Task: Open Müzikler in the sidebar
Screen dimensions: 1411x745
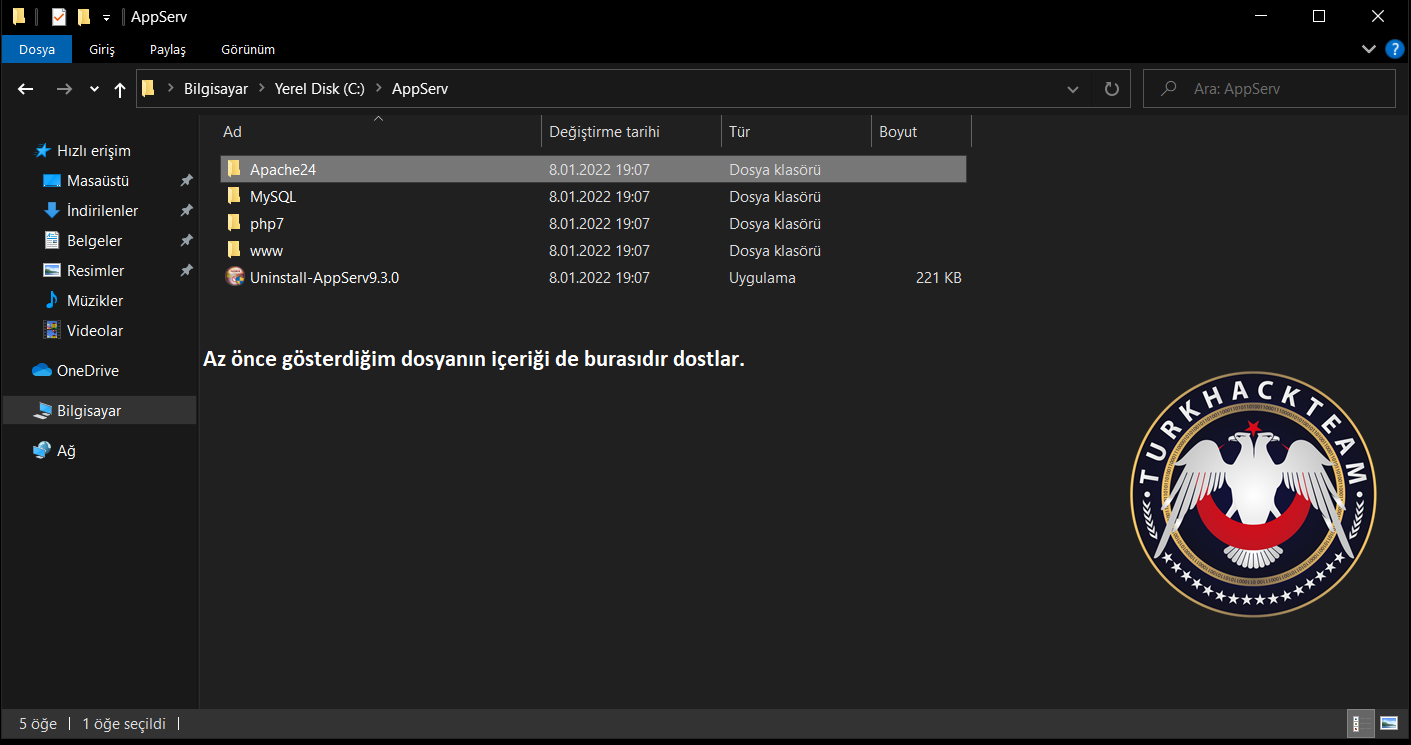Action: [95, 301]
